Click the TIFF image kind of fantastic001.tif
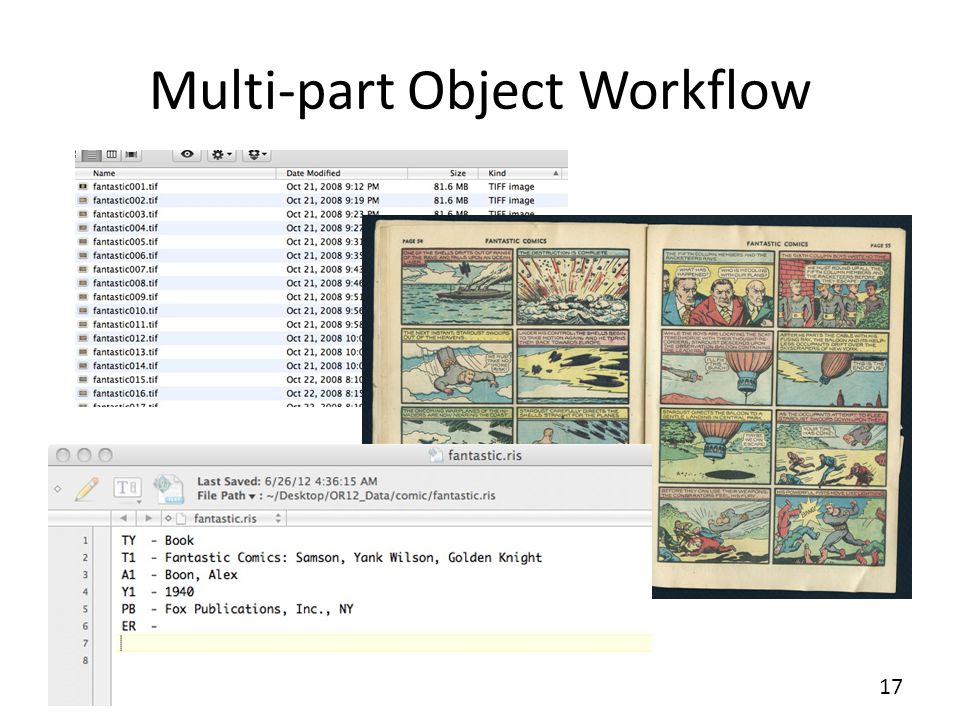Viewport: 960px width, 720px height. (511, 187)
